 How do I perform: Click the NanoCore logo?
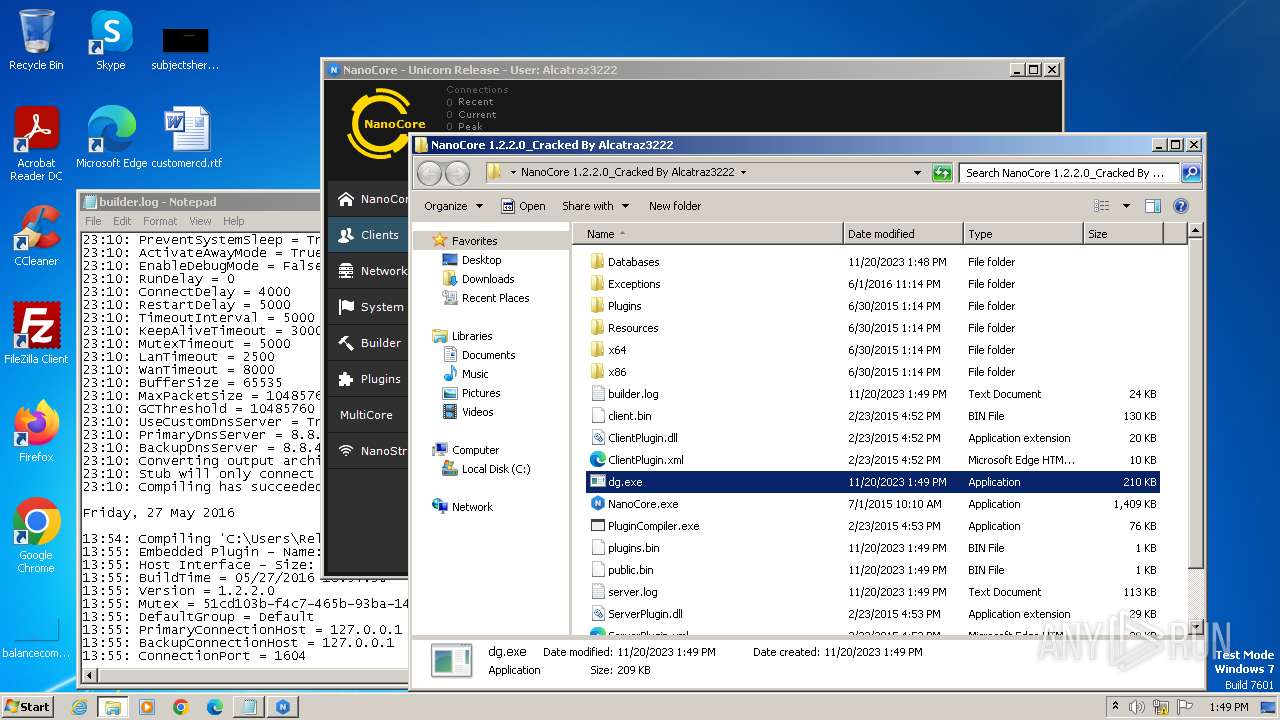(388, 124)
